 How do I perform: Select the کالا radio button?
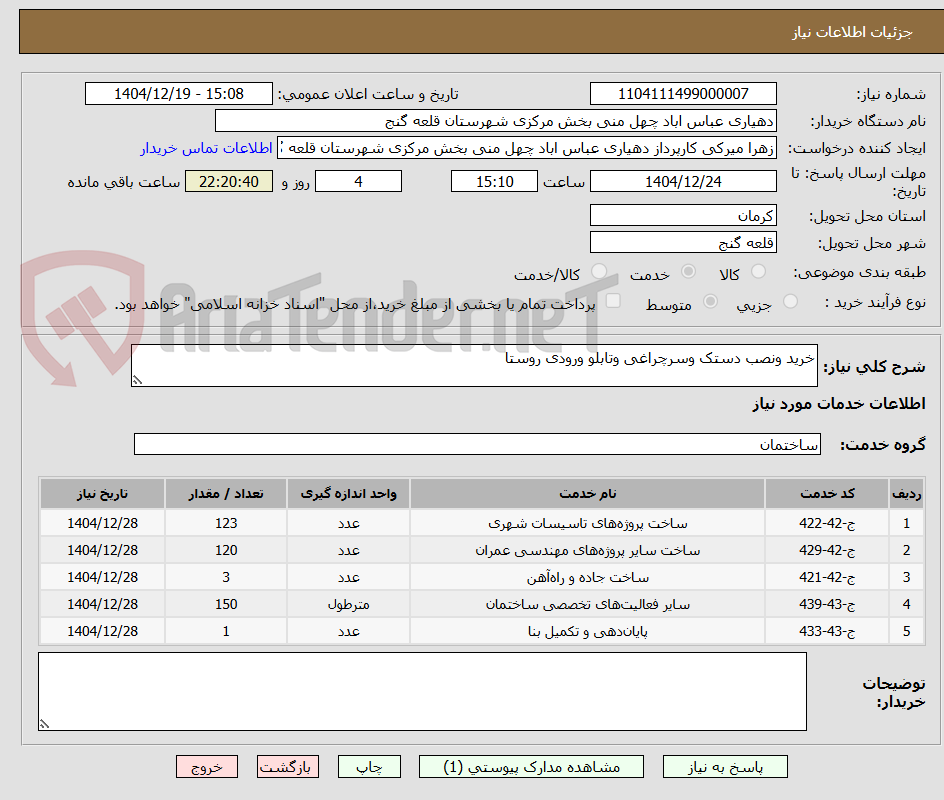point(759,272)
